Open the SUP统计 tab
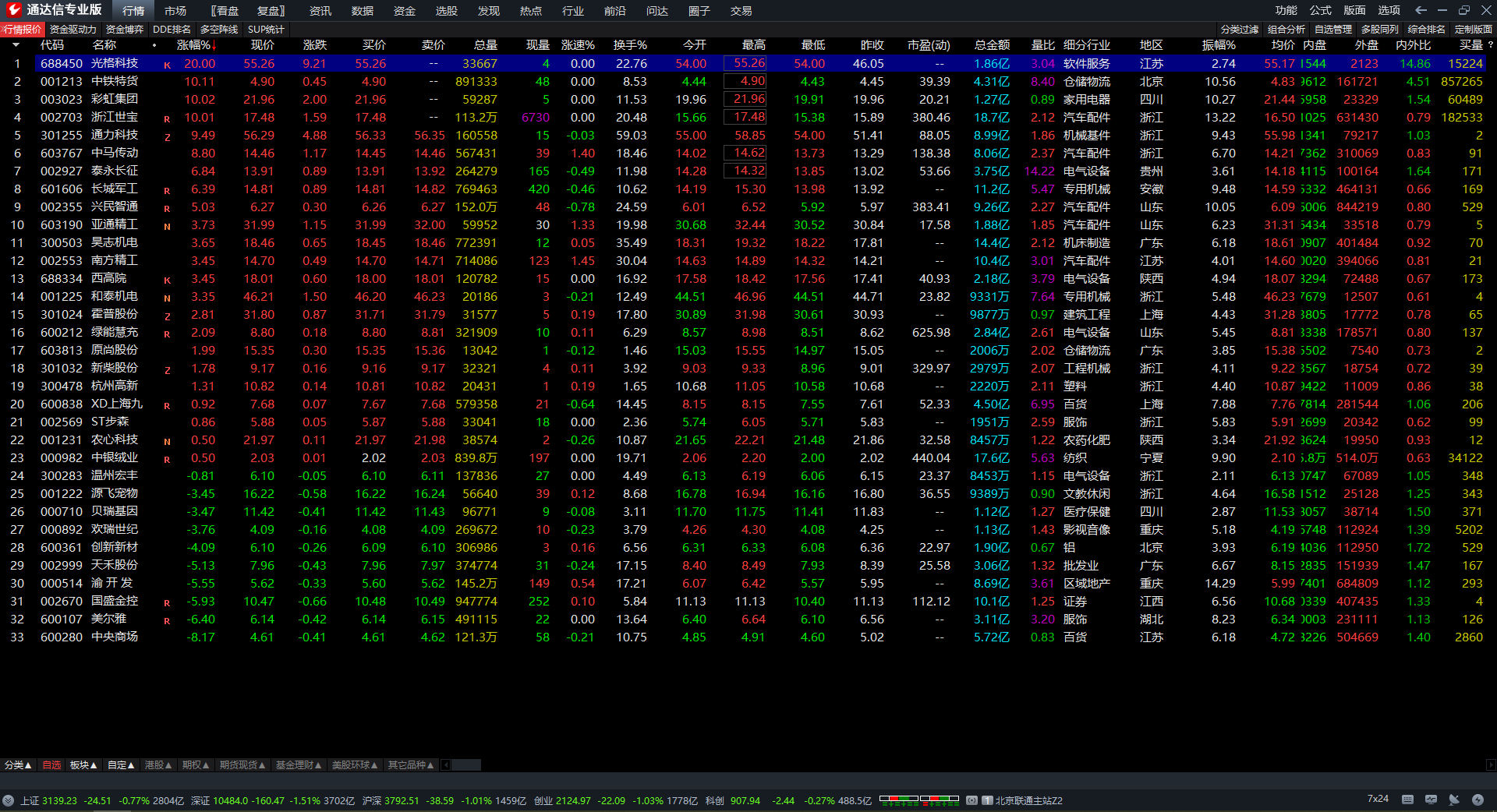The height and width of the screenshot is (812, 1497). coord(266,30)
